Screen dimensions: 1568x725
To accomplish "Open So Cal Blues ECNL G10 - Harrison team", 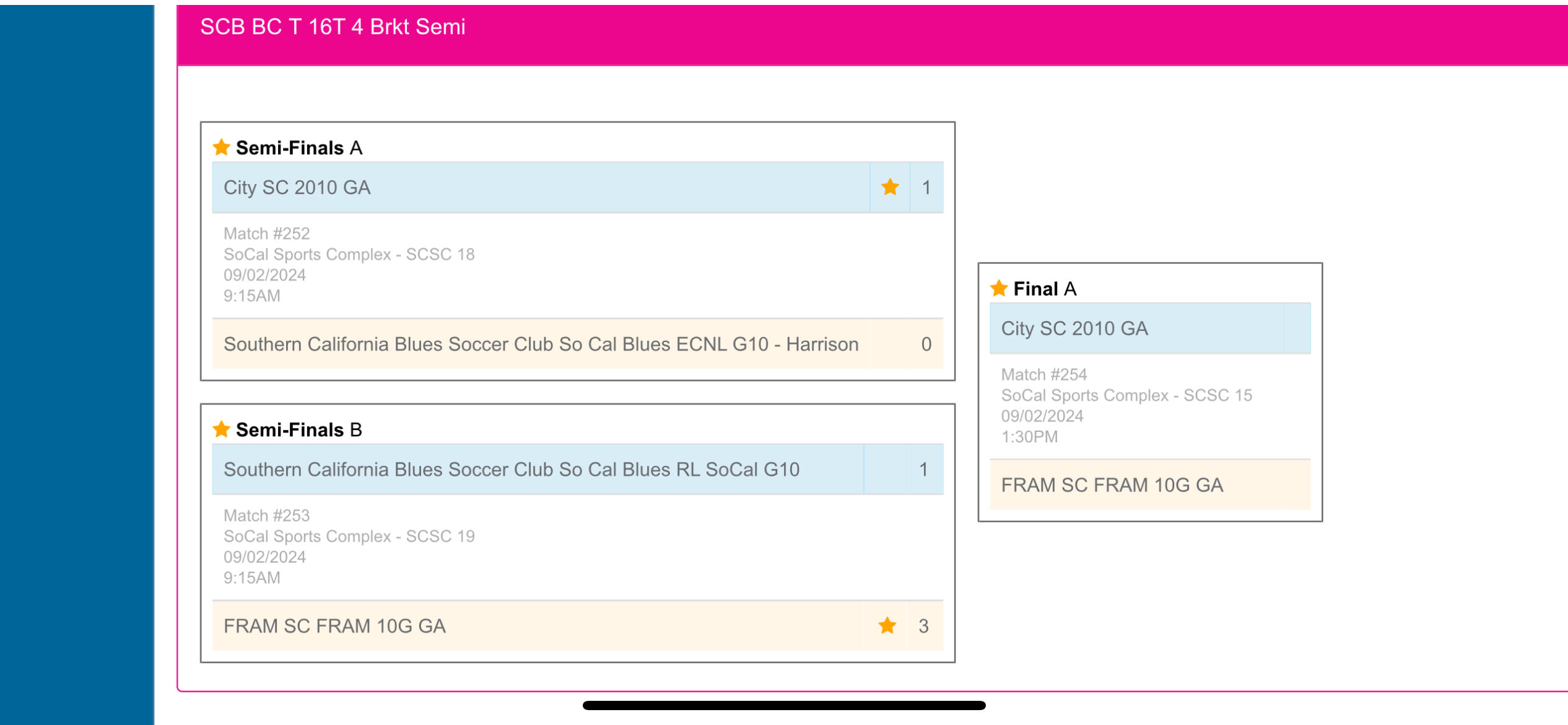I will pyautogui.click(x=541, y=344).
